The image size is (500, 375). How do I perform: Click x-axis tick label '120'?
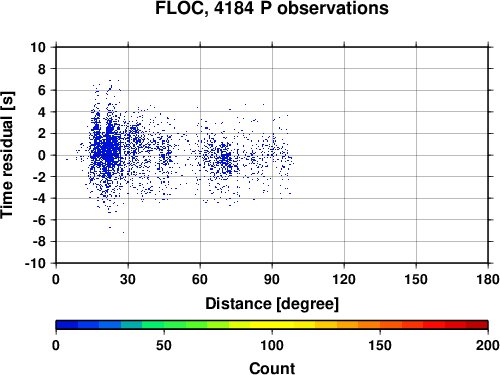[x=344, y=279]
